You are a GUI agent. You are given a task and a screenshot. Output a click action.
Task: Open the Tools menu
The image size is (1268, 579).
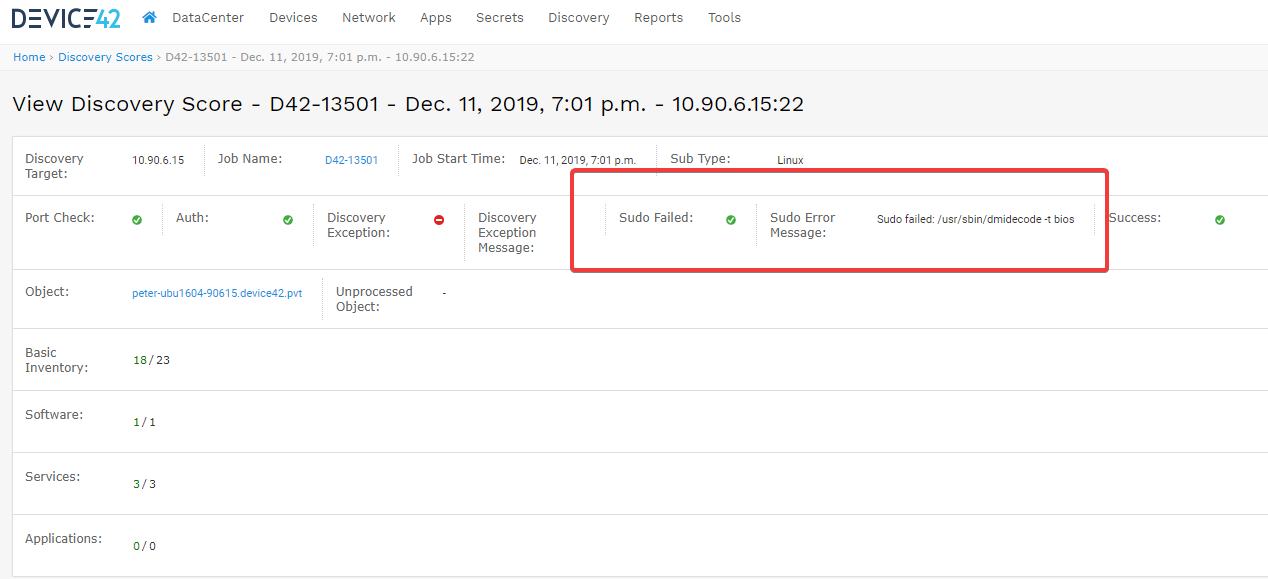(725, 18)
